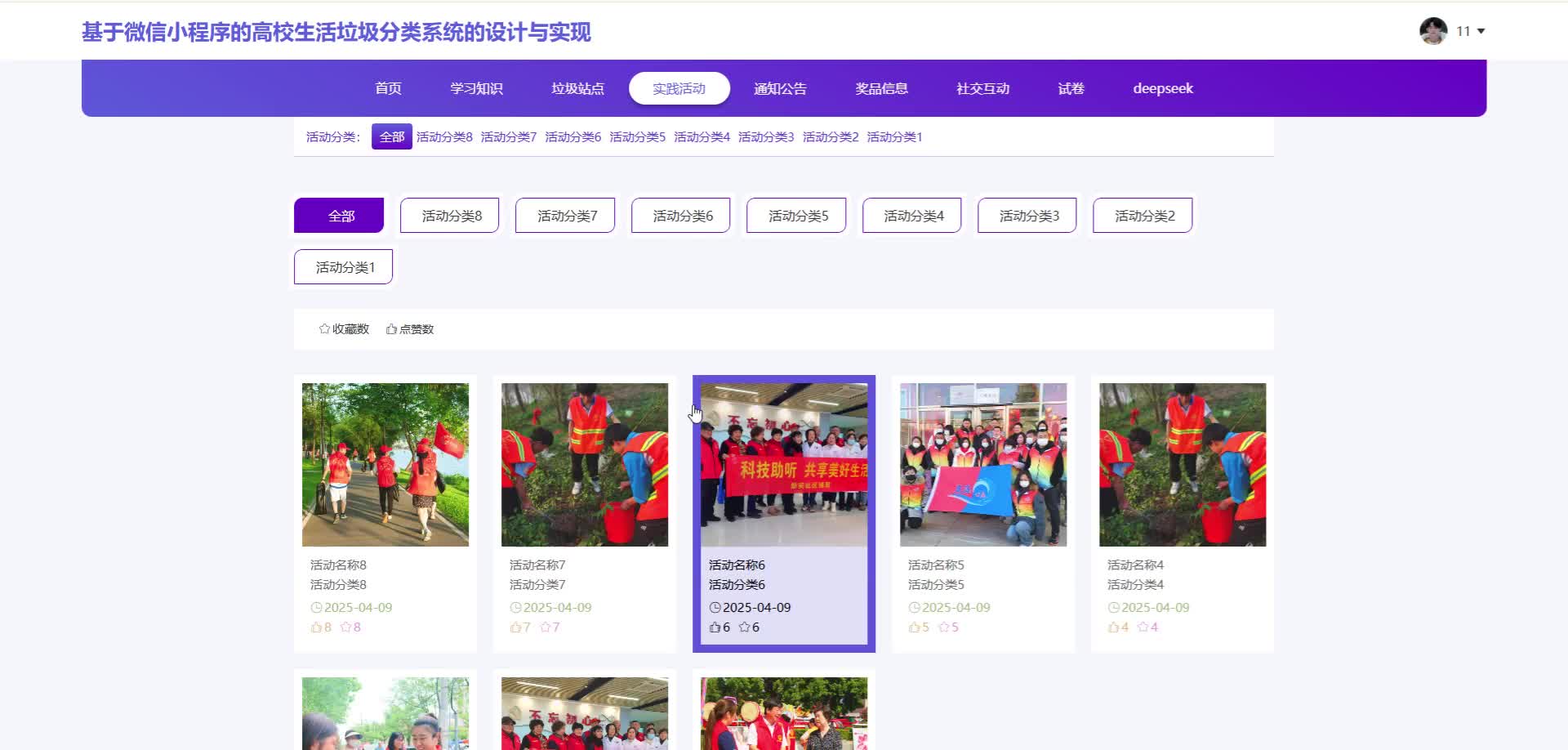Image resolution: width=1568 pixels, height=750 pixels.
Task: Click the outlined 活动分类7 button
Action: 565,216
